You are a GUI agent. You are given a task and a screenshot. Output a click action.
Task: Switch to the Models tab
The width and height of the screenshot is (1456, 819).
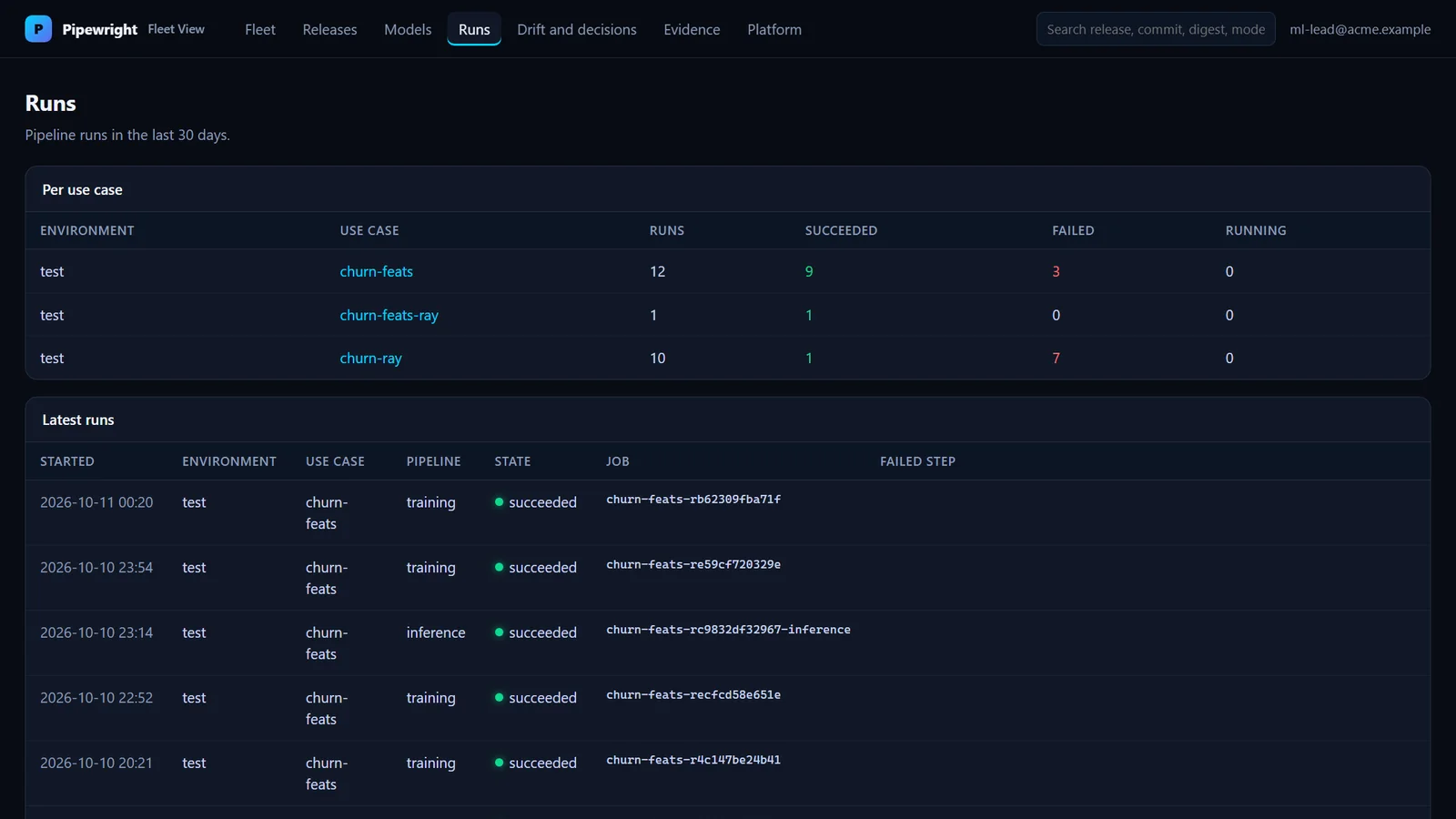(x=408, y=29)
